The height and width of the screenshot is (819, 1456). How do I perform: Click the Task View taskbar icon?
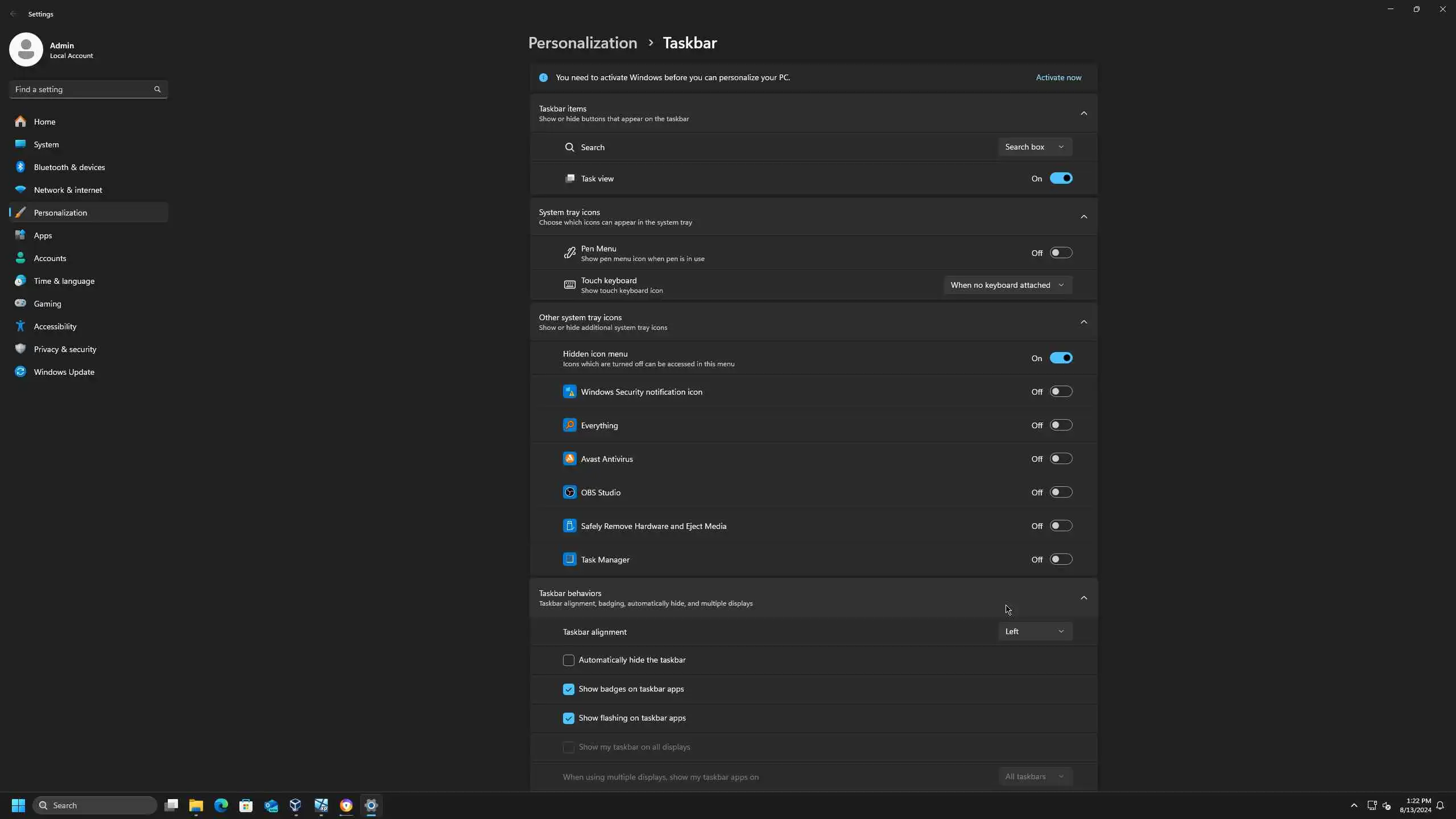coord(171,805)
